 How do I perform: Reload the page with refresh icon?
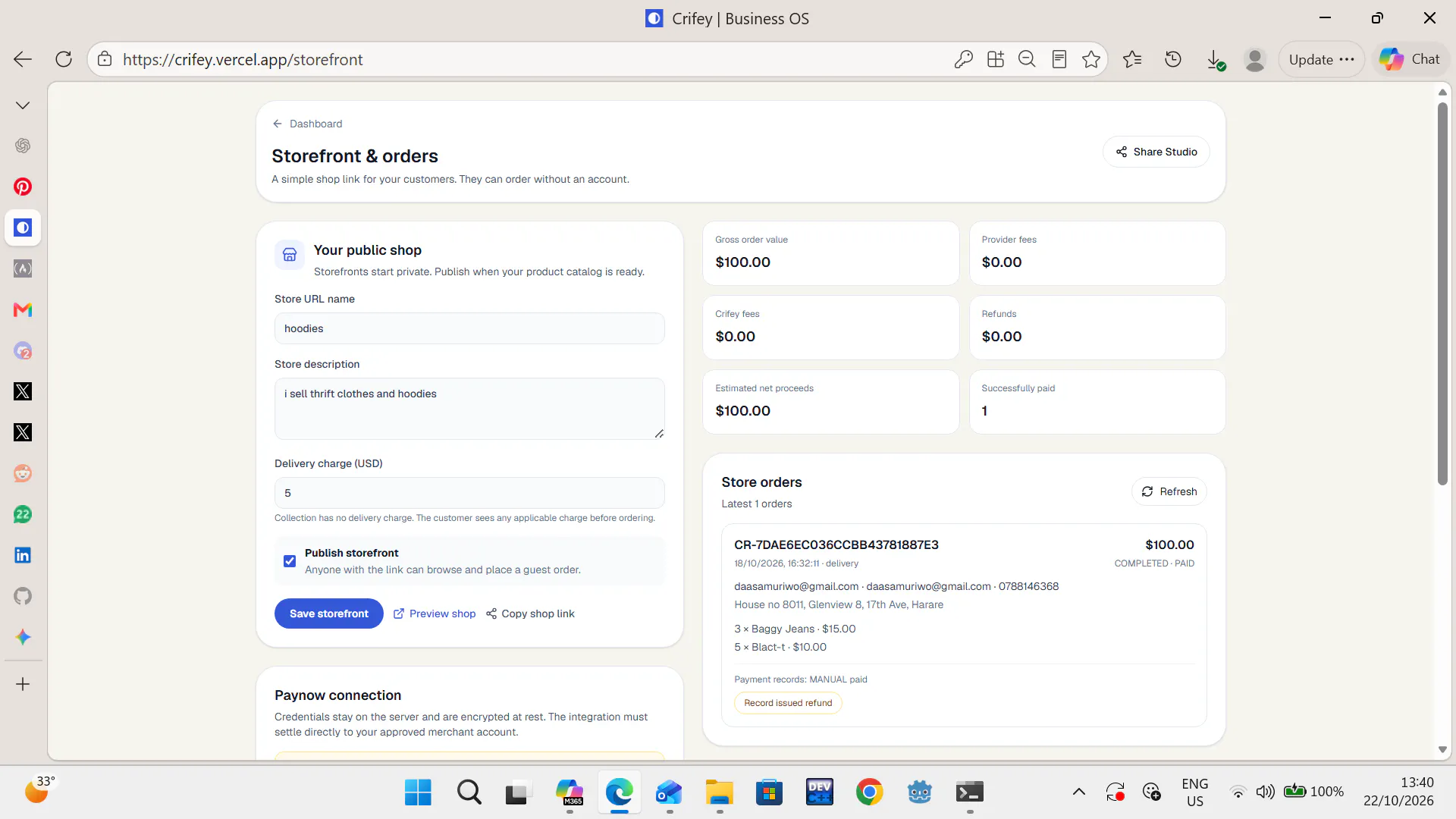[64, 59]
